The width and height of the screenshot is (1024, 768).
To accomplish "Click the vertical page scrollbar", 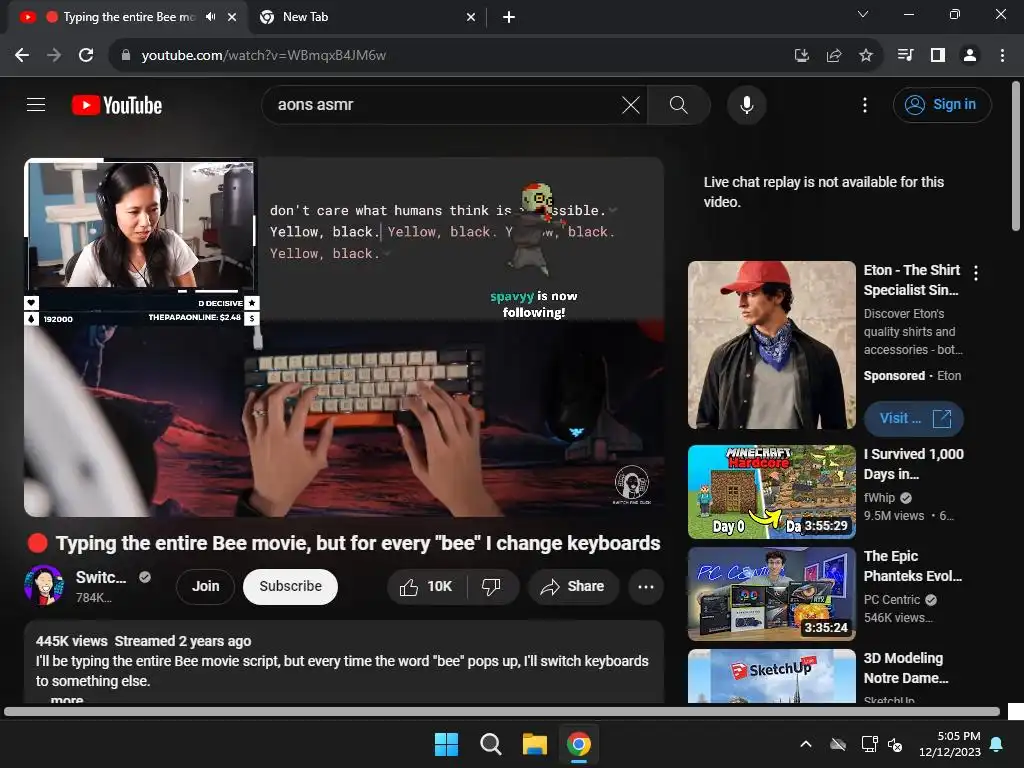I will [x=1016, y=155].
